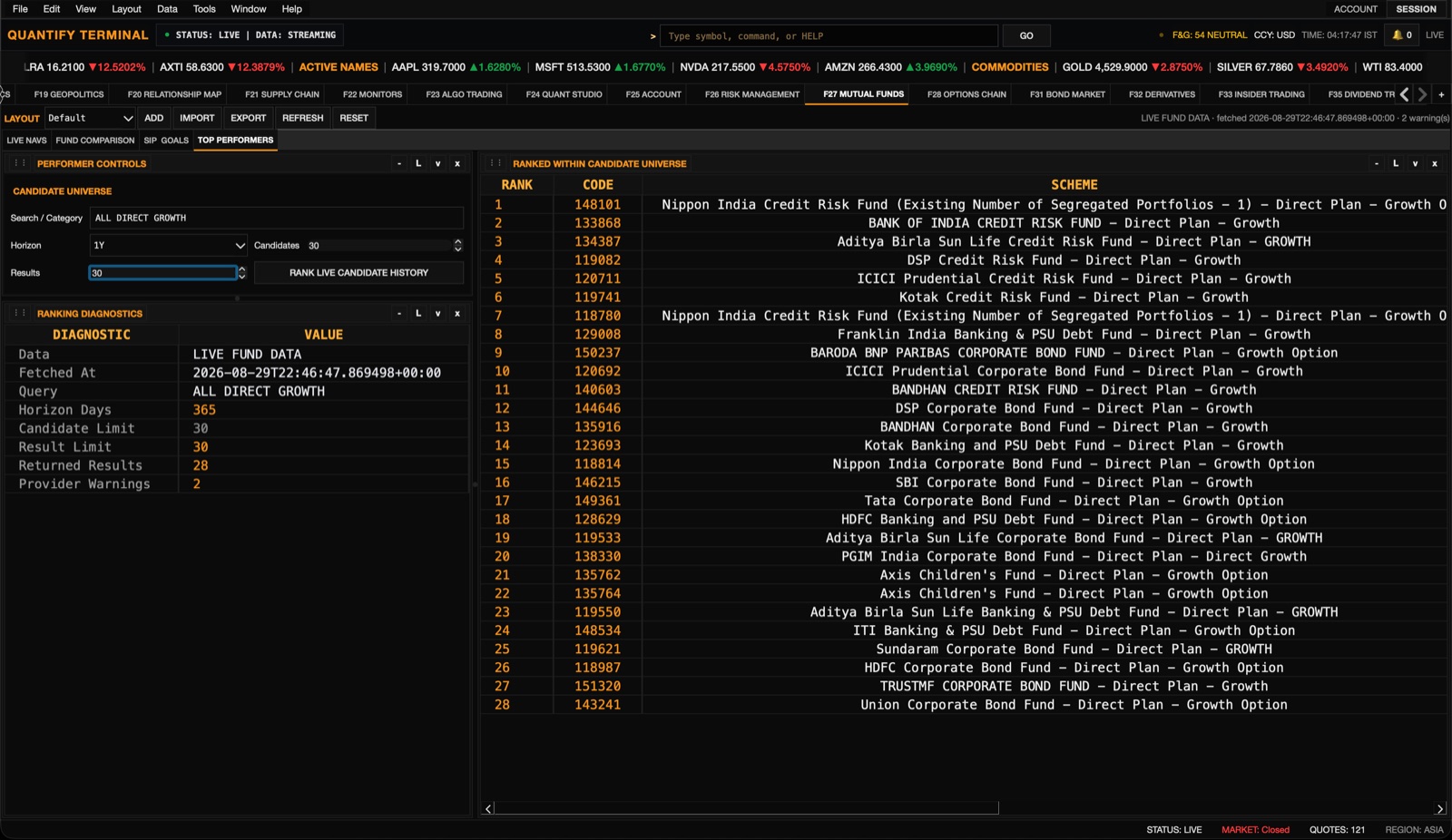Open the F28 Options Chain tab

[x=966, y=94]
